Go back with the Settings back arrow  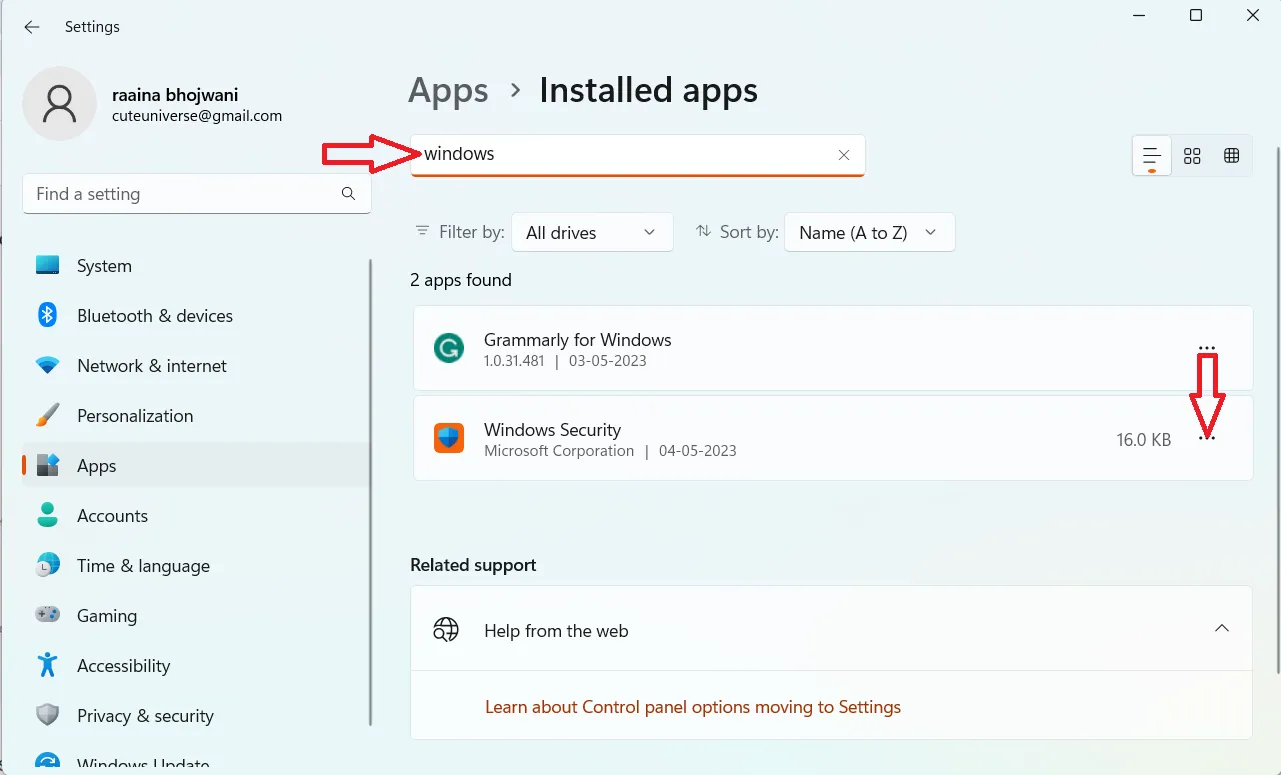point(32,27)
